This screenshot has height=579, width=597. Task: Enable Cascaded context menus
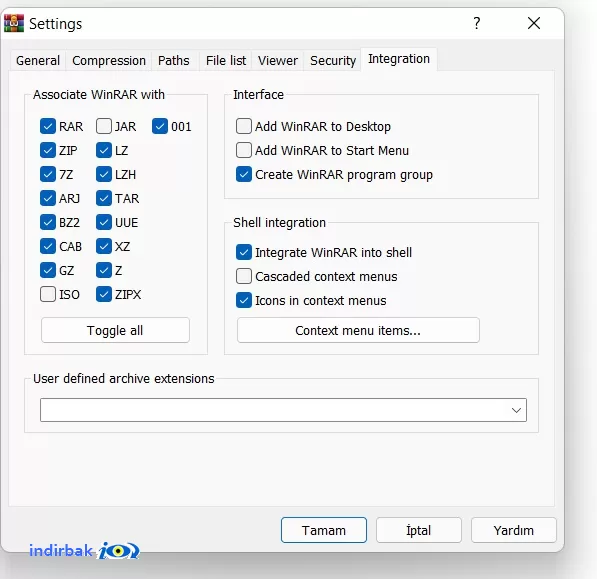click(244, 276)
